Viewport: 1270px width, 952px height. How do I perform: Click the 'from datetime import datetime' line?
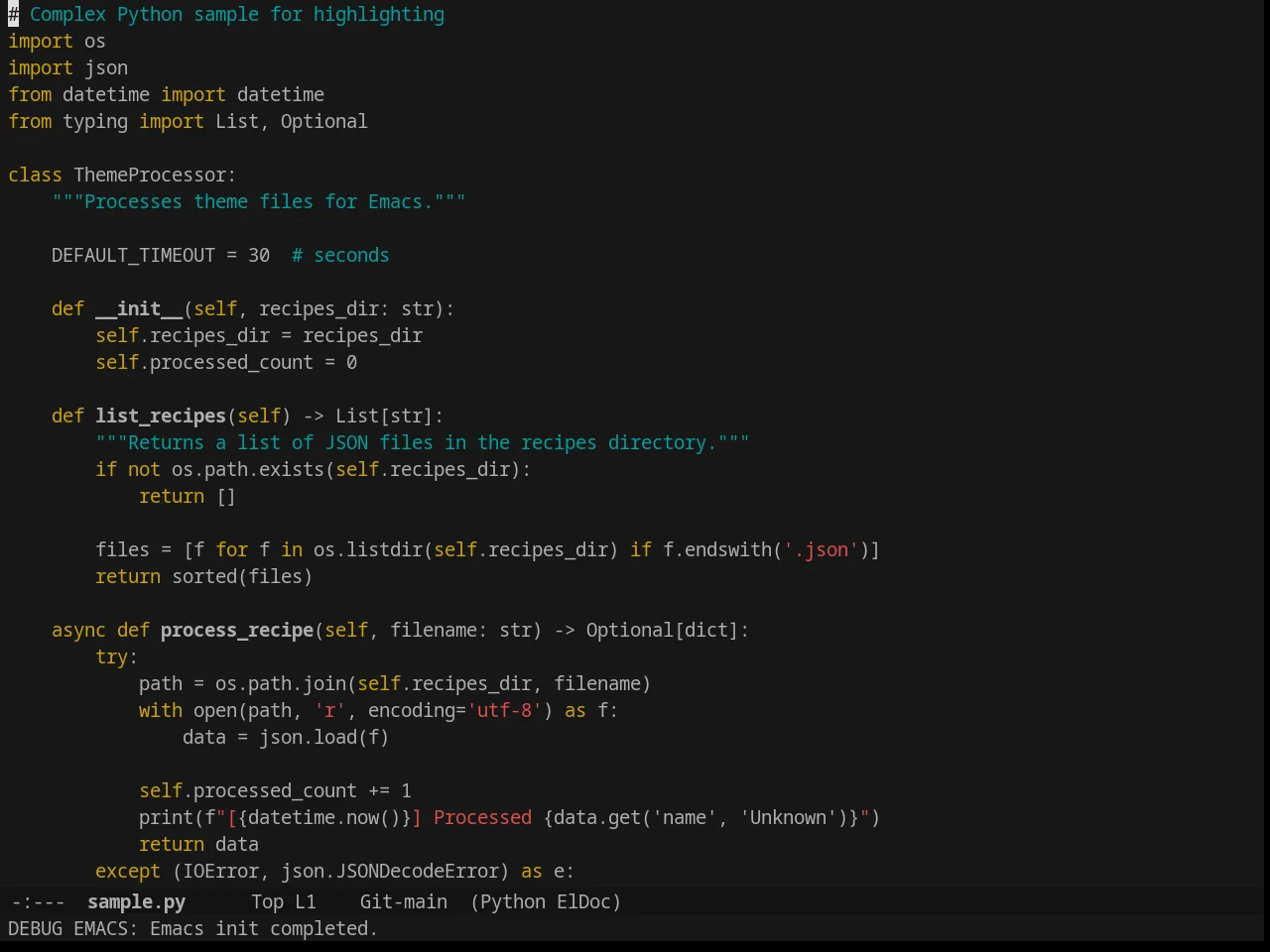(x=166, y=94)
